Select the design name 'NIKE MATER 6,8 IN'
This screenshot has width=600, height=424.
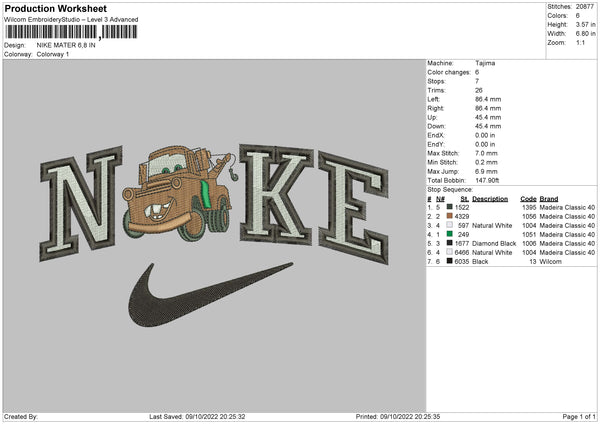pos(66,45)
